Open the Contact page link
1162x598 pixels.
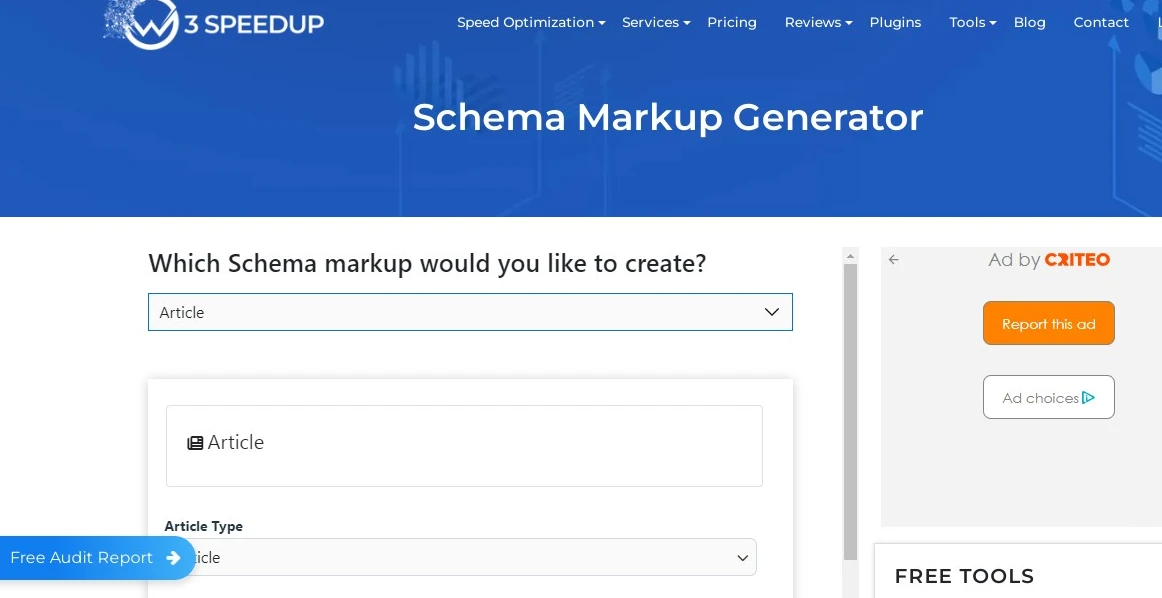coord(1101,22)
